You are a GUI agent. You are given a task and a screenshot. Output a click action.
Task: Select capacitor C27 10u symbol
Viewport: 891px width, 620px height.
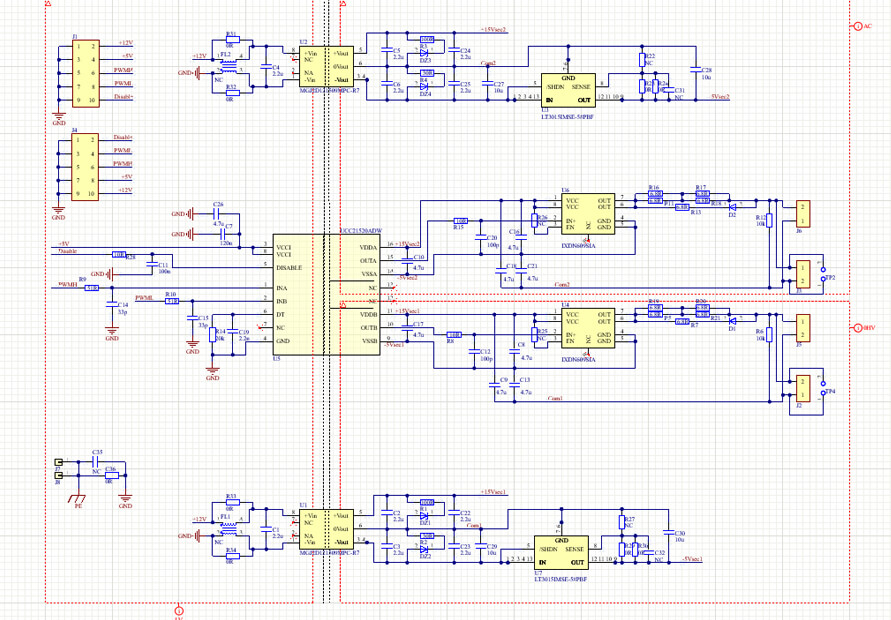point(488,84)
